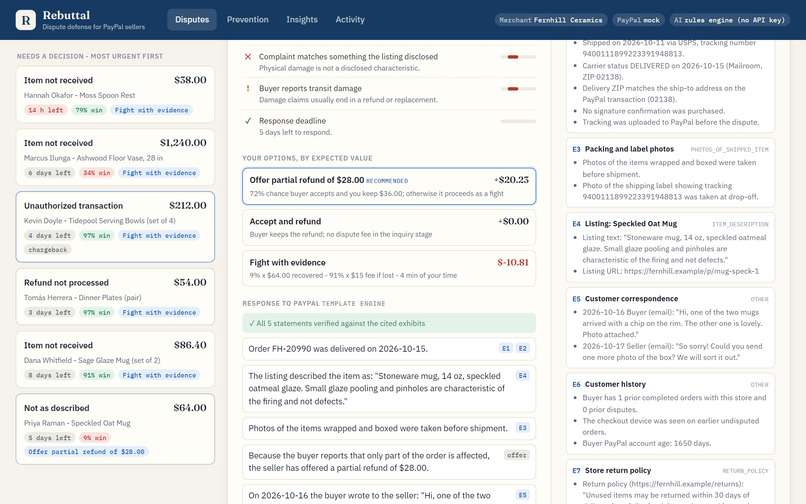Click the '79% win' tag

tap(89, 110)
